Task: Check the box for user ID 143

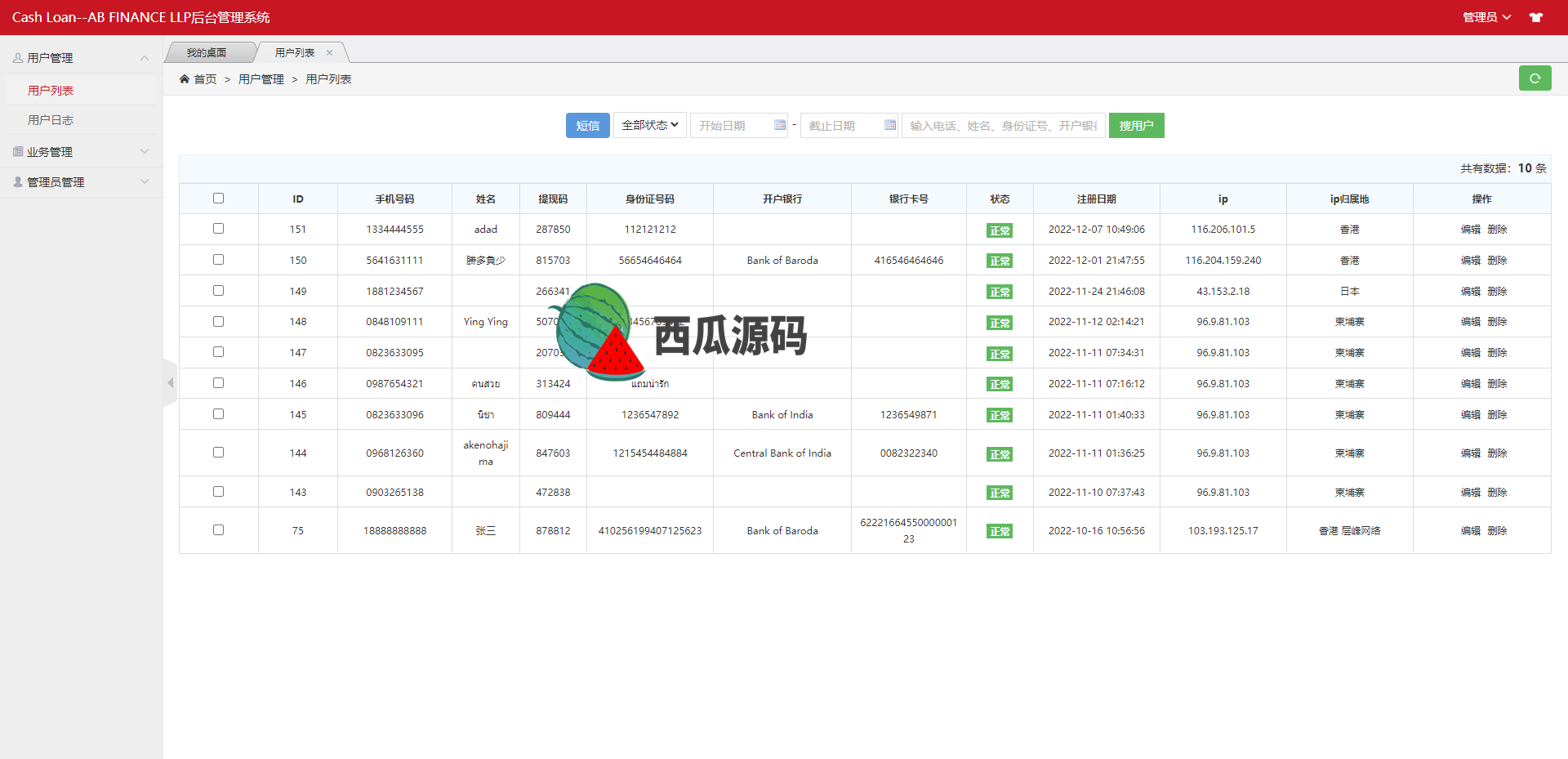Action: (x=218, y=491)
